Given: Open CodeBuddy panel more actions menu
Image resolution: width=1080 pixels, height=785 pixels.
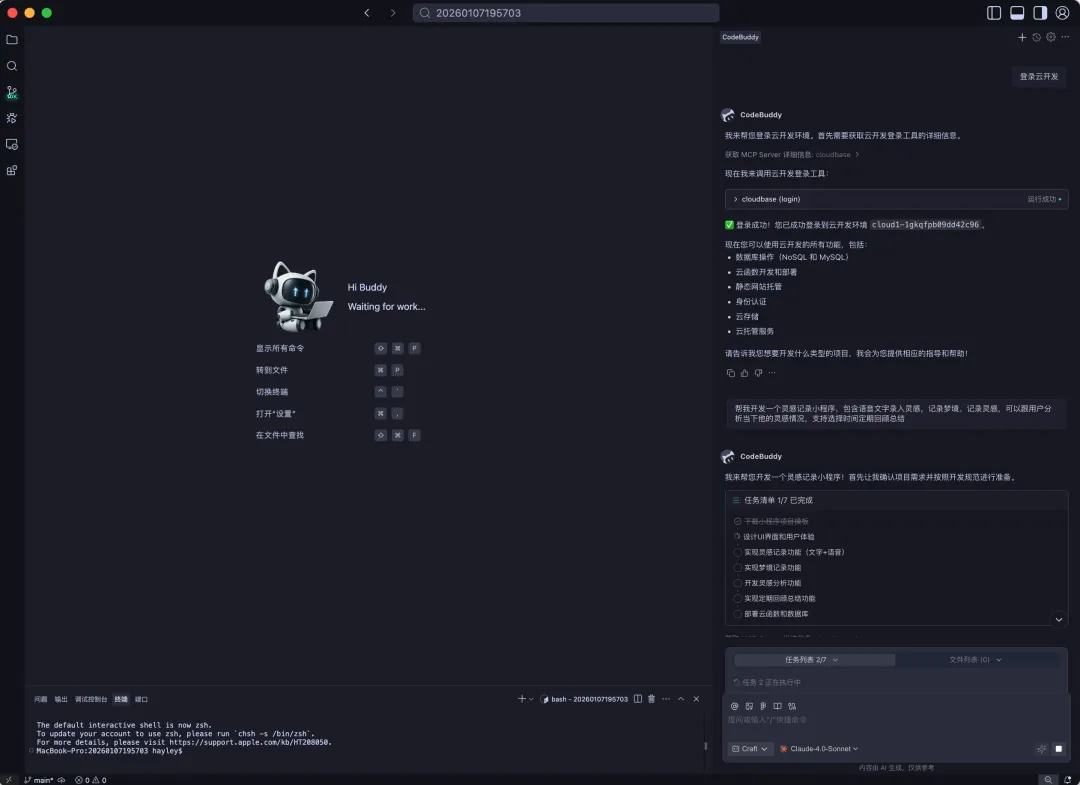Looking at the screenshot, I should click(x=1066, y=37).
